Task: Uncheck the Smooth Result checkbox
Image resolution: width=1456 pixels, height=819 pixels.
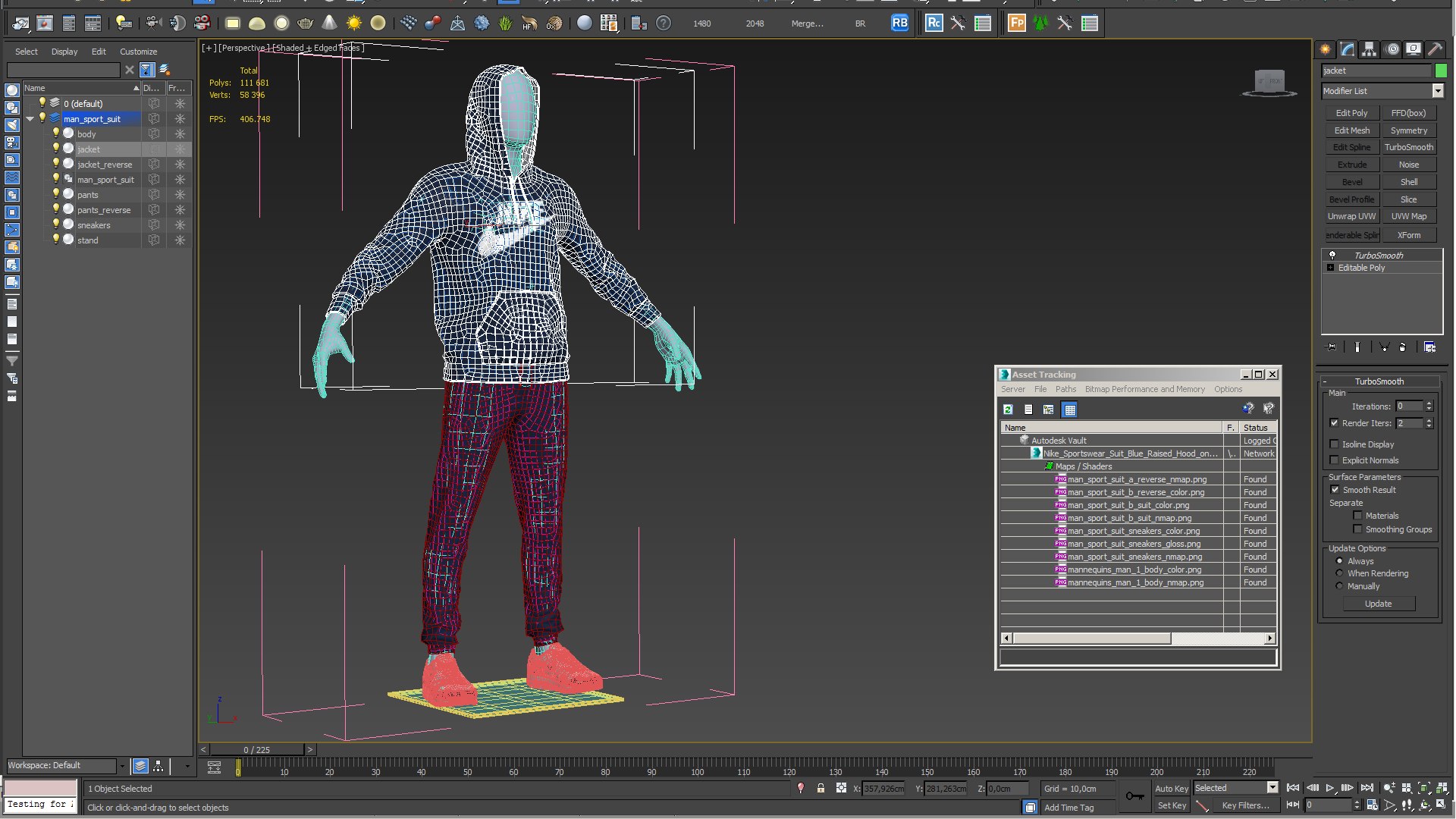Action: (1335, 490)
